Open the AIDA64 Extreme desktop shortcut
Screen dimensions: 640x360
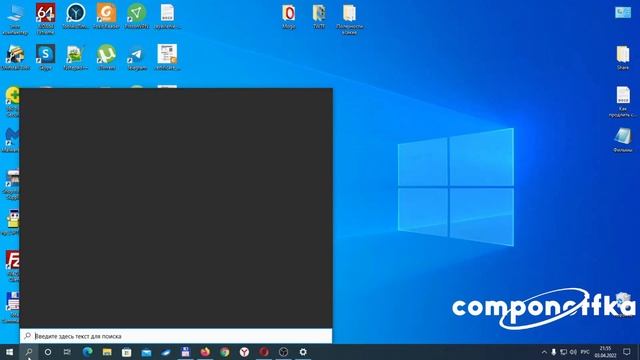coord(45,18)
